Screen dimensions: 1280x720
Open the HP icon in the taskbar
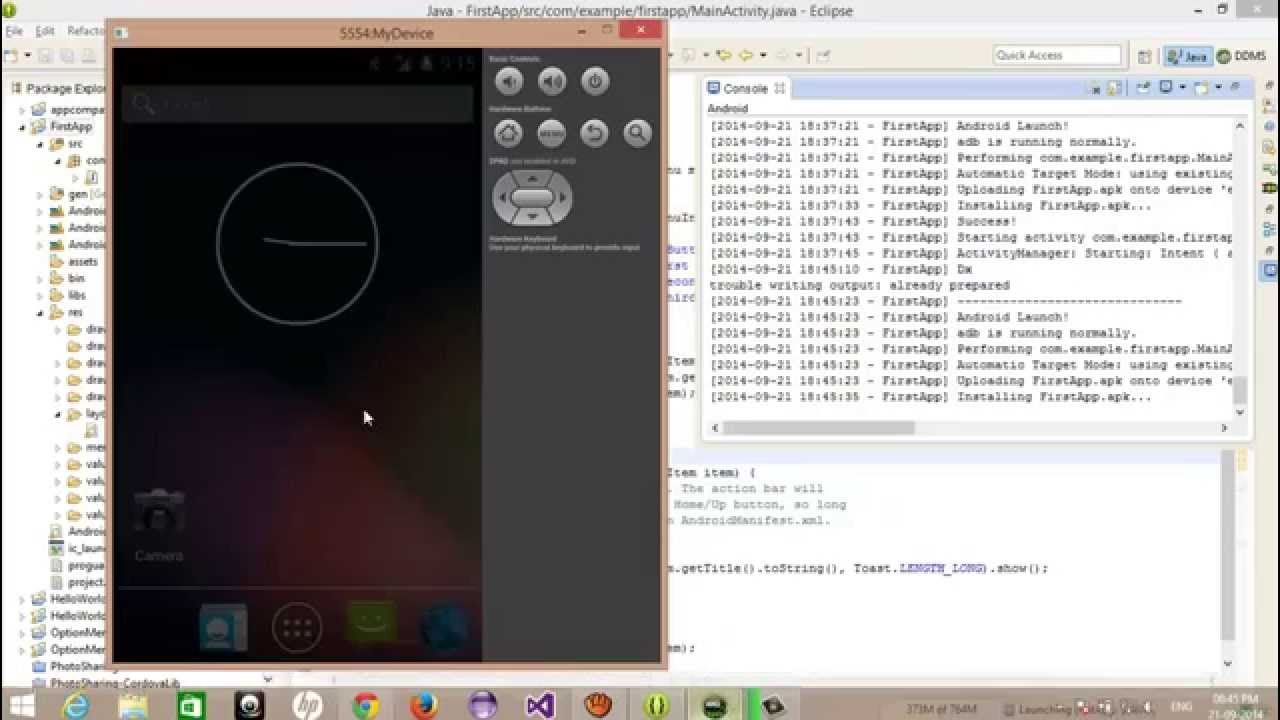click(308, 706)
